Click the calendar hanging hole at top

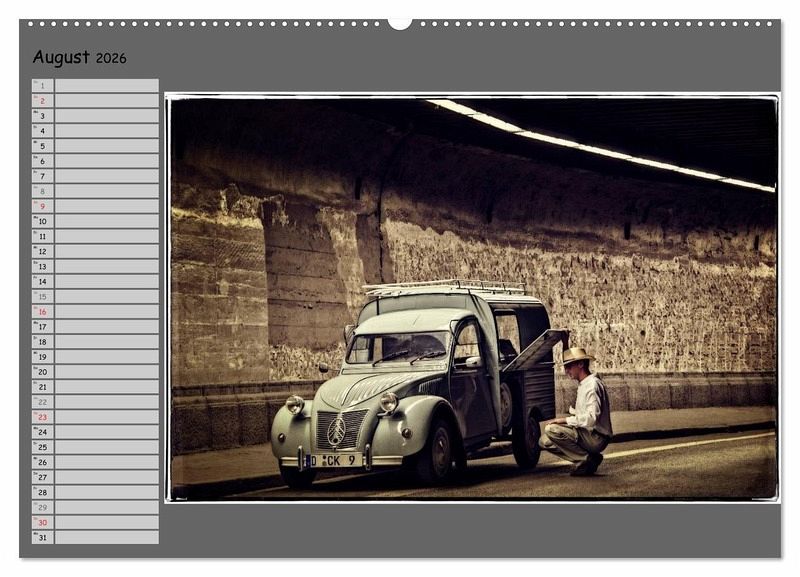click(400, 22)
